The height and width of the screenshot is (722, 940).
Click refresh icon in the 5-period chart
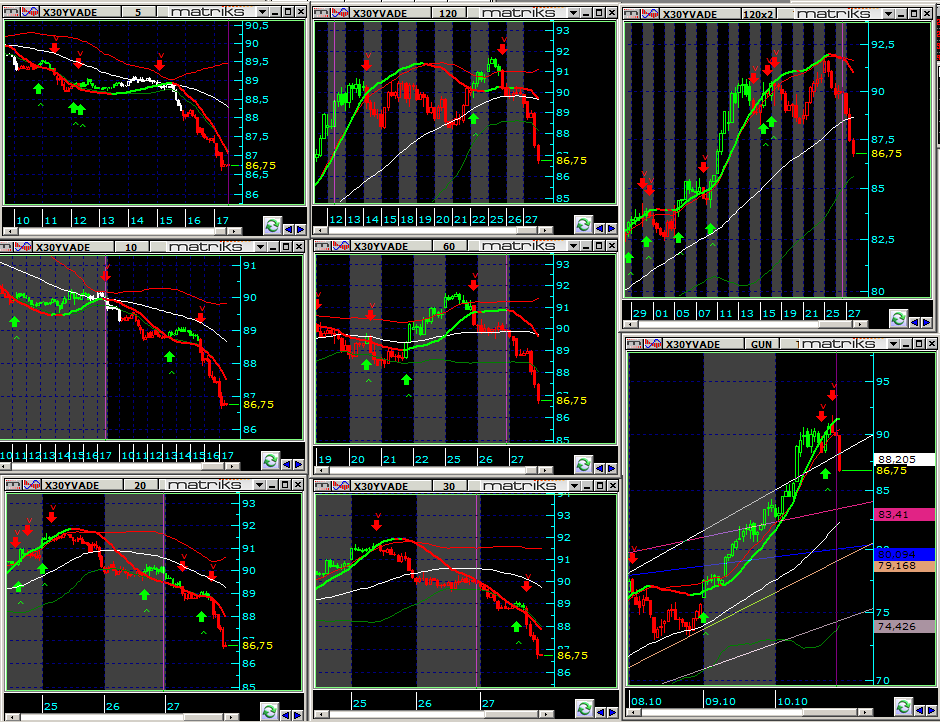[270, 226]
